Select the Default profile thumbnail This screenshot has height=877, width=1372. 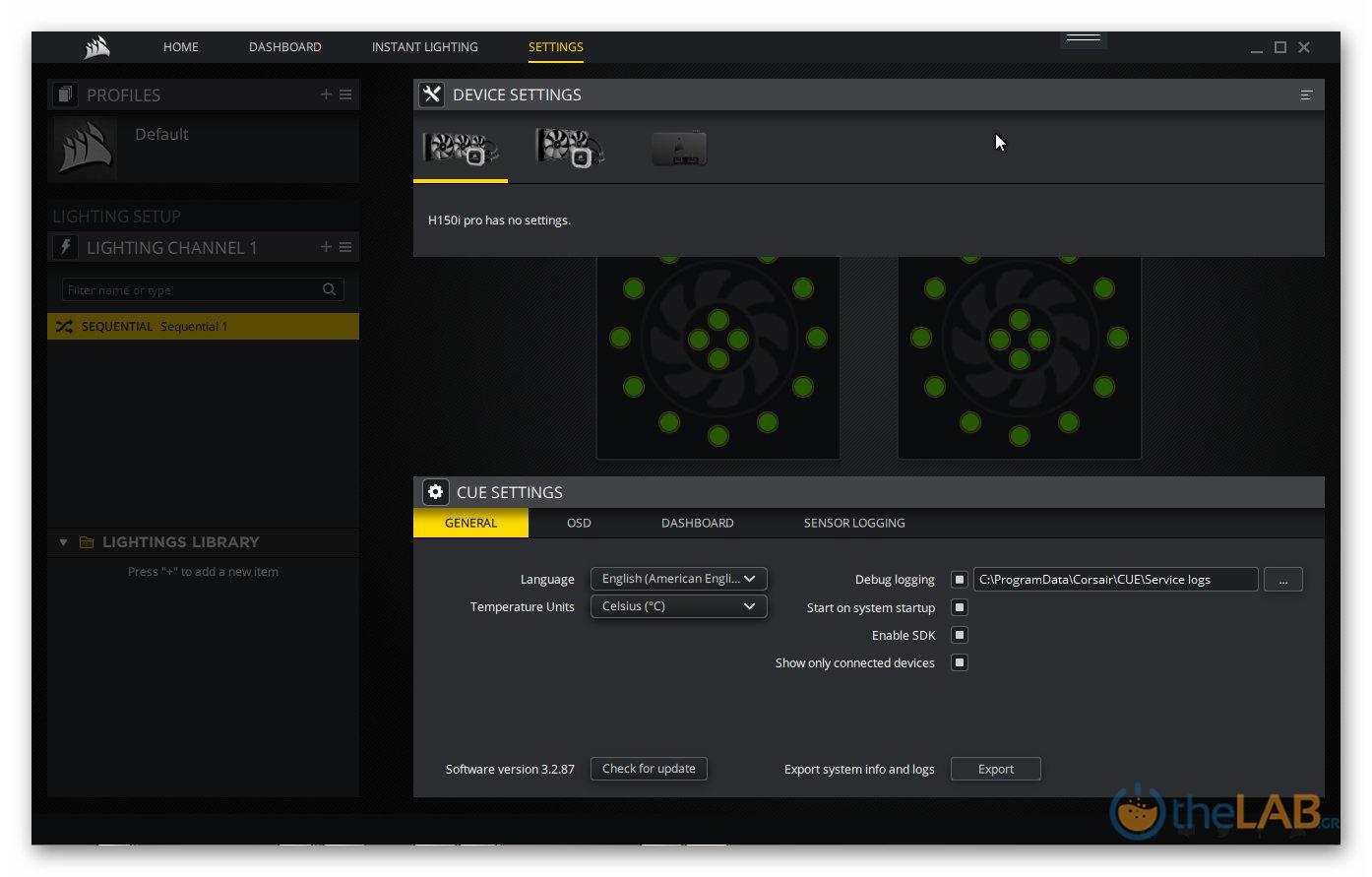pos(86,149)
